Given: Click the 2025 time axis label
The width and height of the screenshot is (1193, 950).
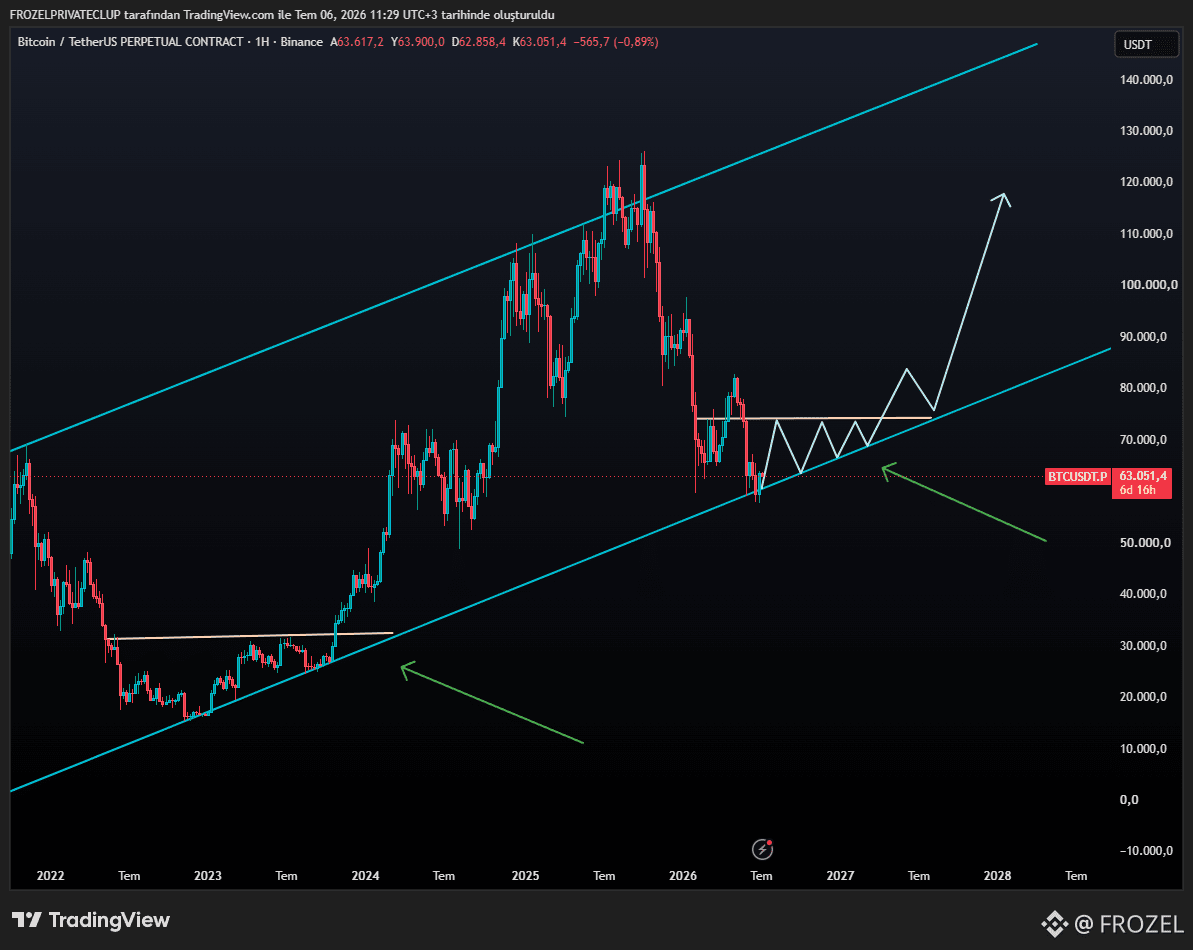Looking at the screenshot, I should coord(525,875).
